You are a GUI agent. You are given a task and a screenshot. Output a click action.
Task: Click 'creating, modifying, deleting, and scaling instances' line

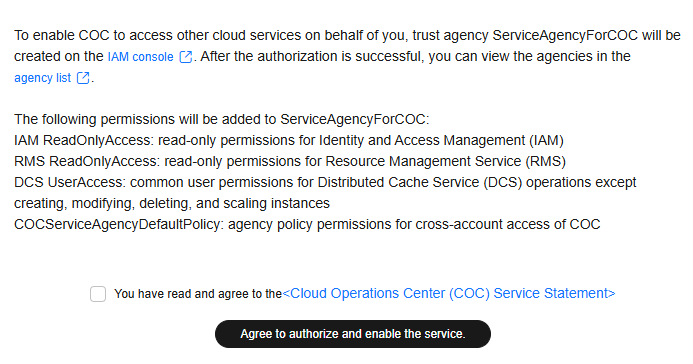pyautogui.click(x=172, y=203)
